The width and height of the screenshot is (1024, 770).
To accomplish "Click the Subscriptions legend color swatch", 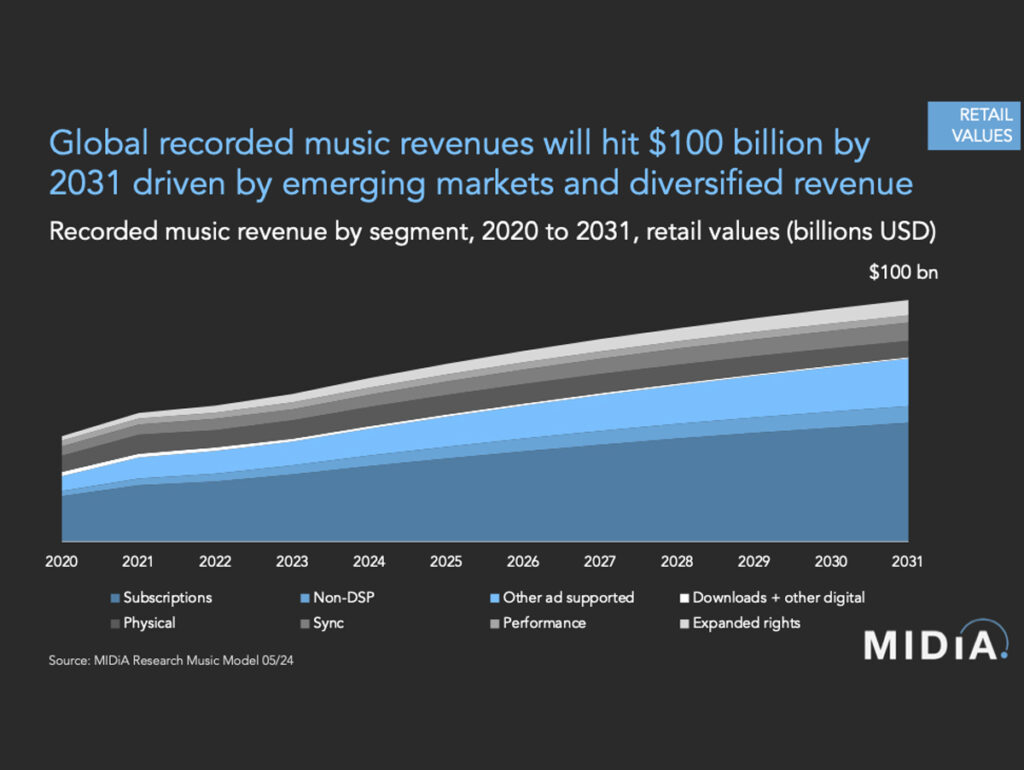I will (x=116, y=598).
